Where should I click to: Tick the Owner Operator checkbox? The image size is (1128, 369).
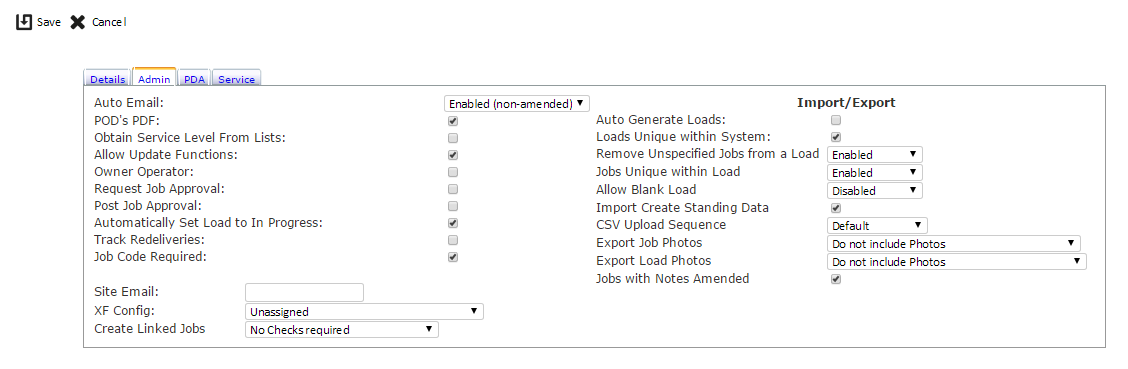(453, 172)
